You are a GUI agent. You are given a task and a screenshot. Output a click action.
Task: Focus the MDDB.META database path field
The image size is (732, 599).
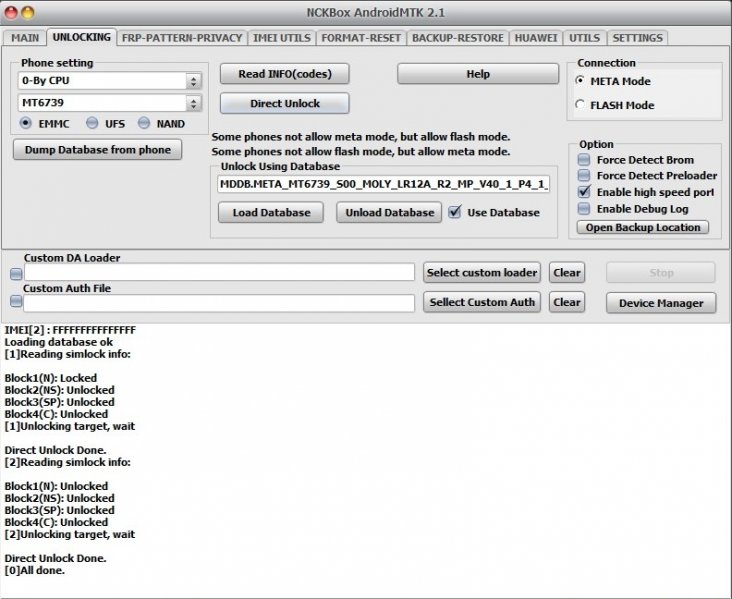[383, 184]
